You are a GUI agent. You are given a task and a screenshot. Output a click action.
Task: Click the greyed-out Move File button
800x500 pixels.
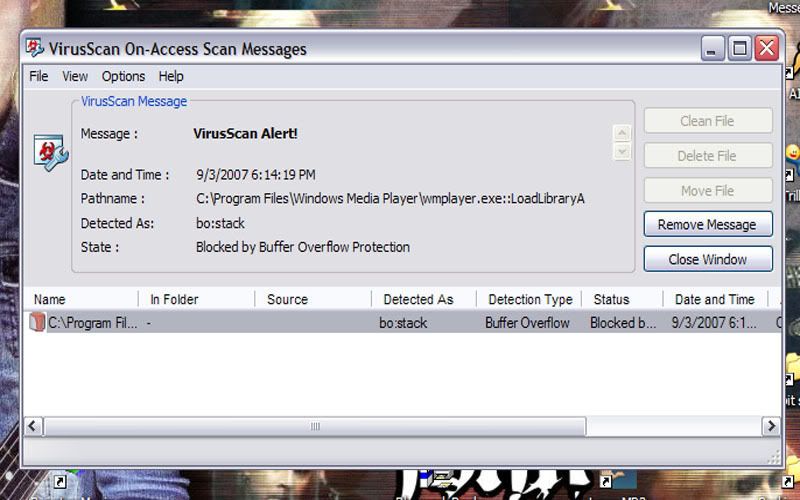pos(708,190)
